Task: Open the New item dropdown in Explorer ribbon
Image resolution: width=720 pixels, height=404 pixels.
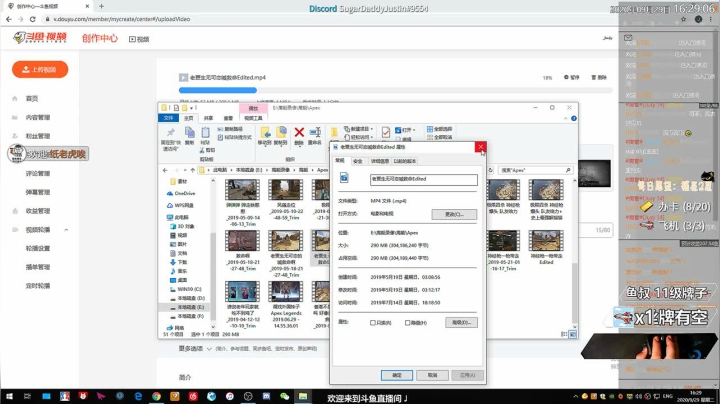Action: (359, 129)
